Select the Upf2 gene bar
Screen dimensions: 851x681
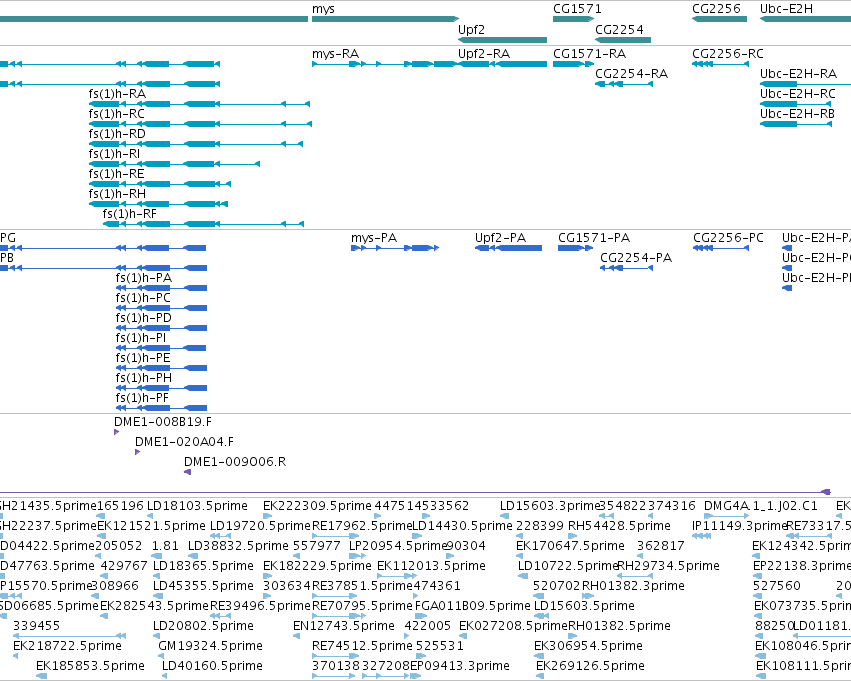pyautogui.click(x=503, y=40)
